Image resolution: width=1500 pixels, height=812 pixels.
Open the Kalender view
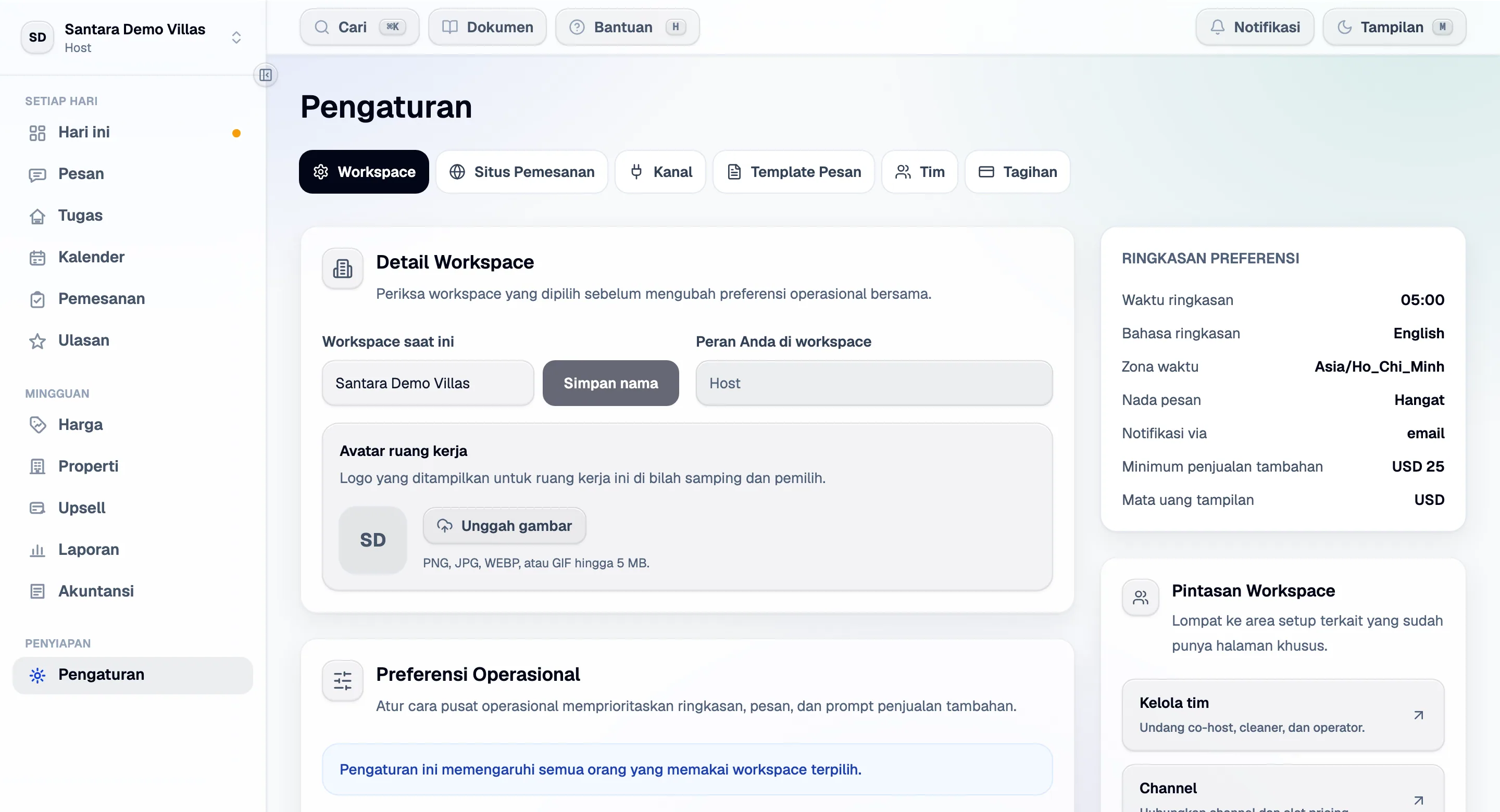(133, 257)
